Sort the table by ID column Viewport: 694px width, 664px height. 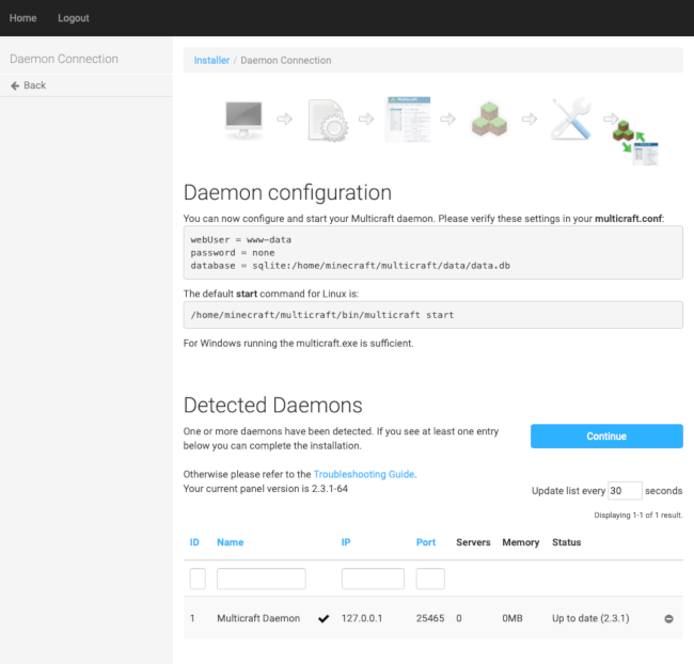click(195, 542)
